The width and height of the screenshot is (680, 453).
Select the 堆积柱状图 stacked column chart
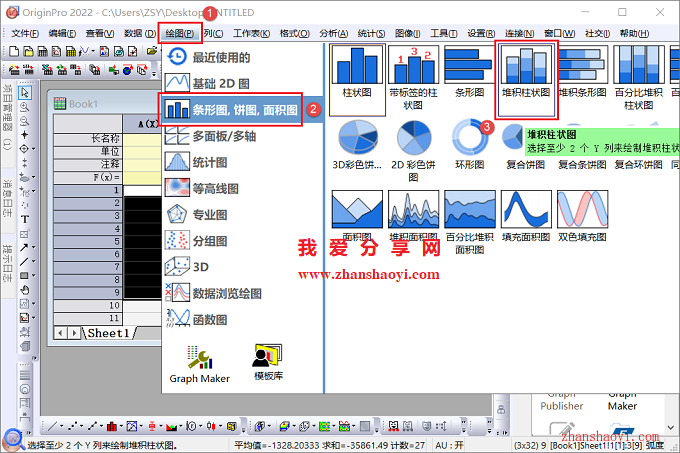[526, 79]
